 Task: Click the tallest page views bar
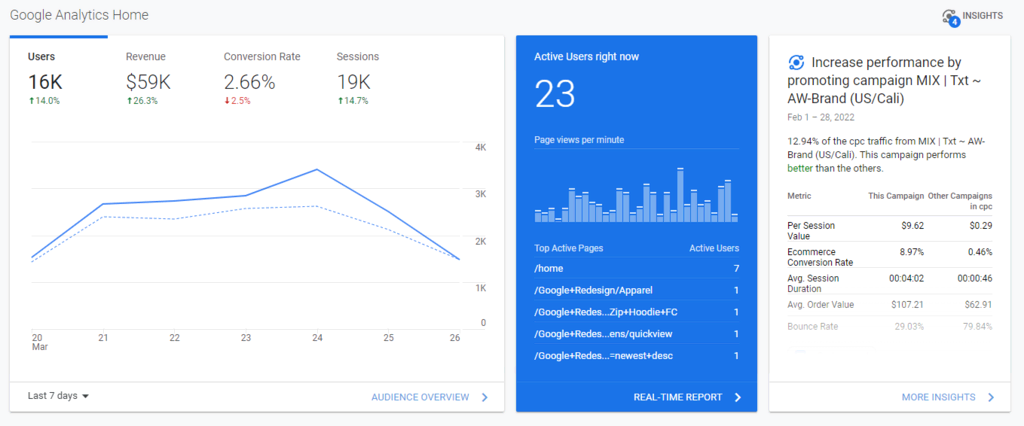(680, 194)
